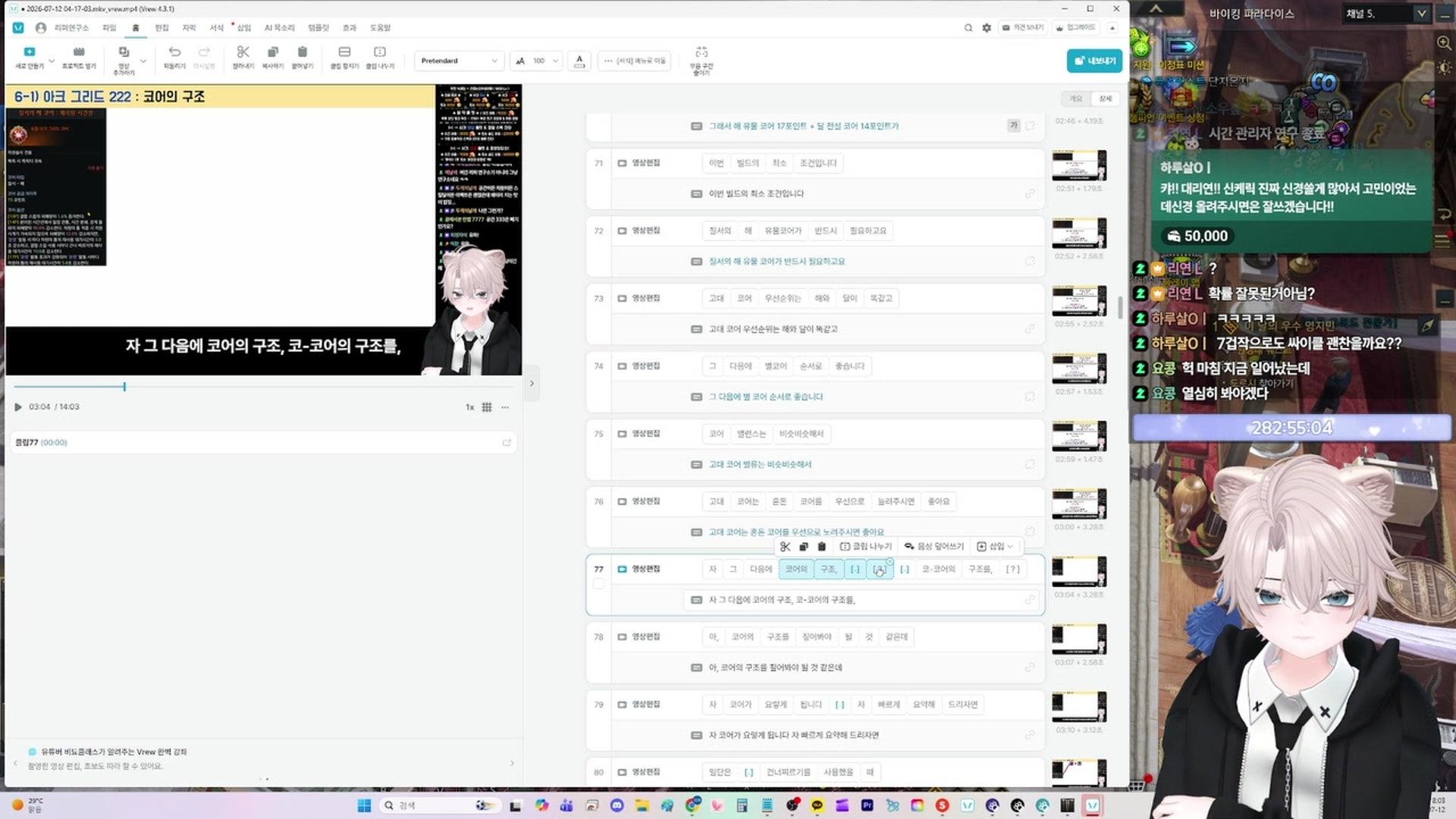The width and height of the screenshot is (1456, 819).
Task: Click the 음성 덮어쓰기 button
Action: [934, 546]
